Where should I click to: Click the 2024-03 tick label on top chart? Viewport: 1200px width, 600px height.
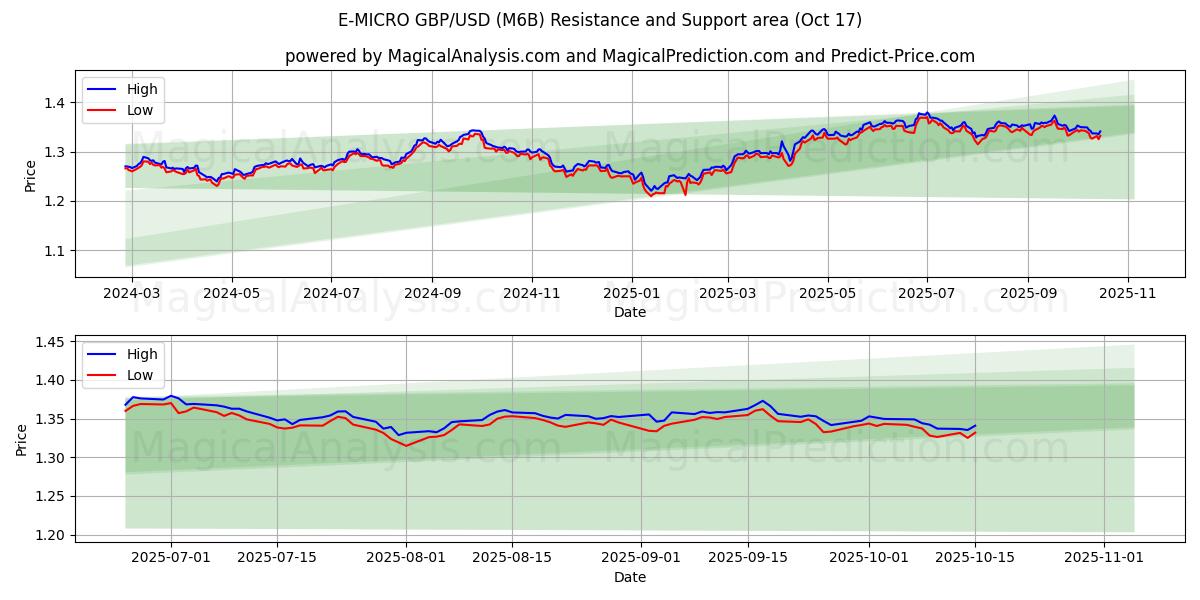tap(133, 294)
